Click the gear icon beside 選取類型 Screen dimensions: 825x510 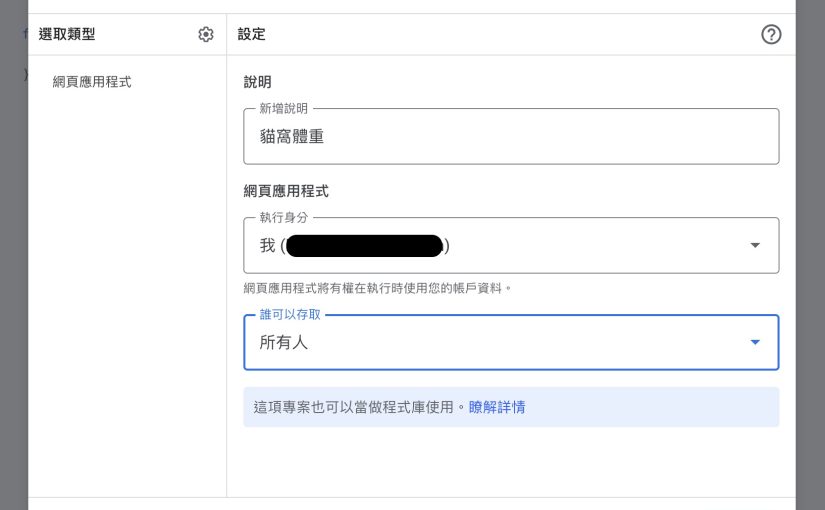(x=206, y=35)
